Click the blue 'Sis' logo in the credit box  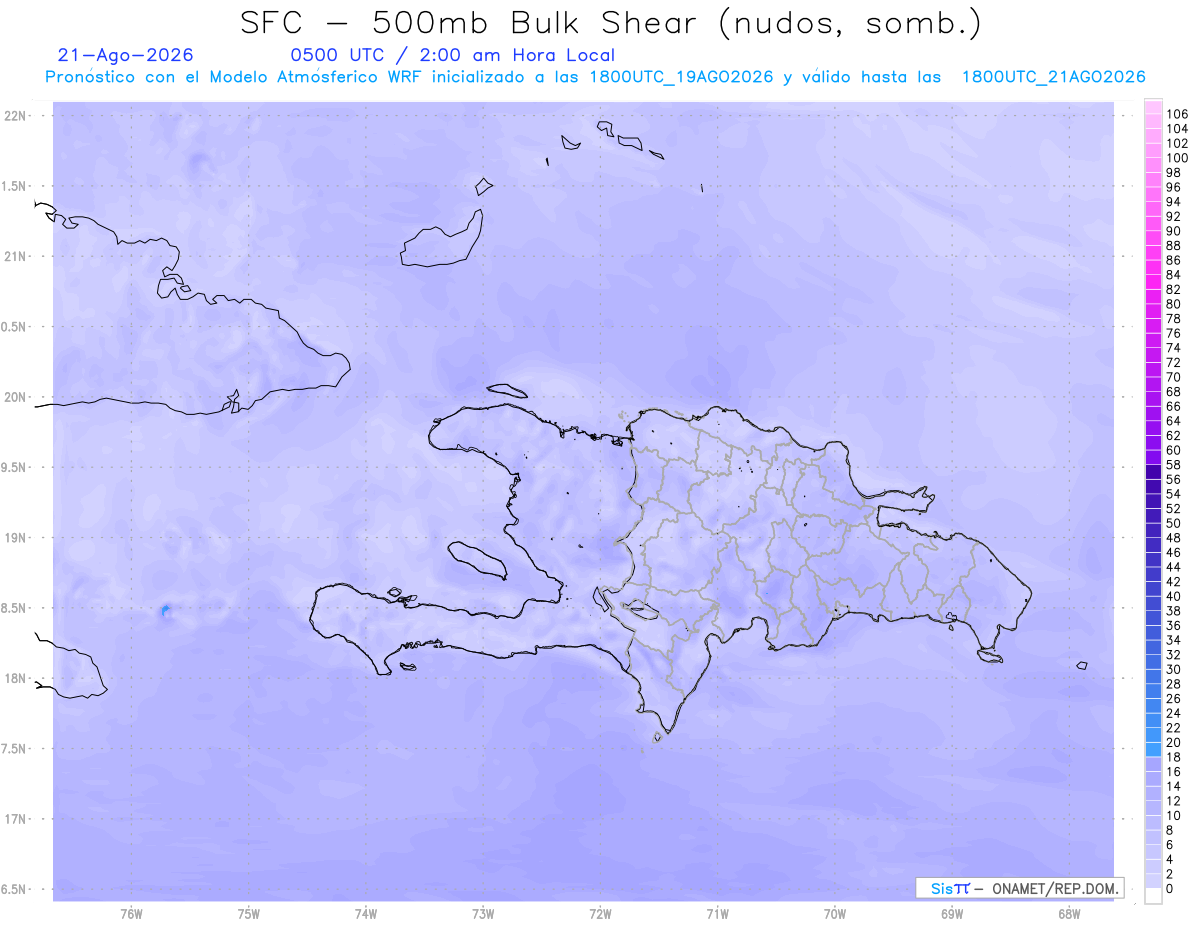click(x=941, y=888)
